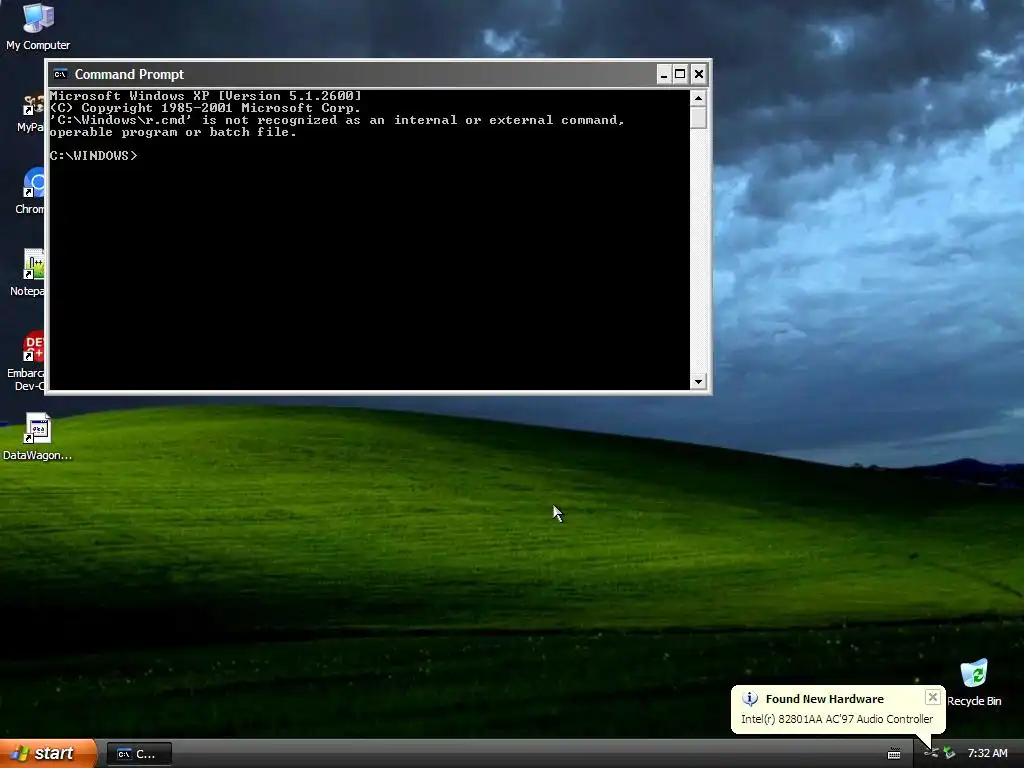Screen dimensions: 1024x768
Task: Click the Intel(r) 82801AA AC'97 Audio Controller text
Action: point(837,719)
